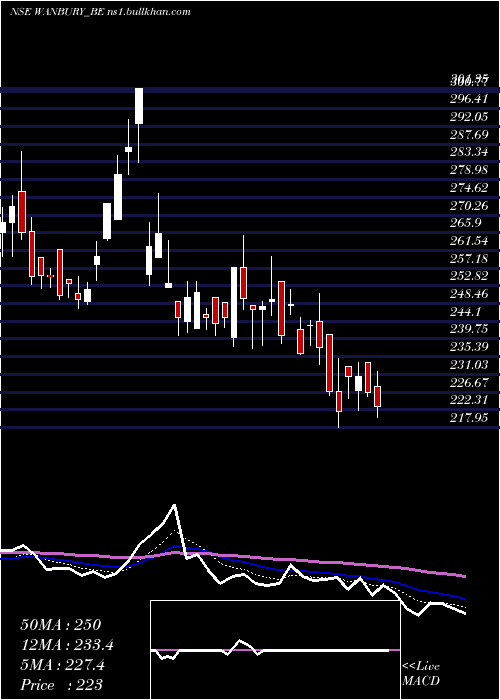Click the 235.39 price level
Viewport: 500px width, 700px height.
[x=468, y=347]
